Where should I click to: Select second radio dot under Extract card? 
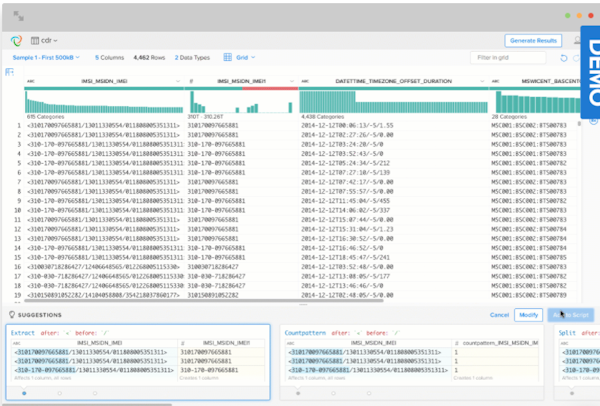pyautogui.click(x=59, y=393)
